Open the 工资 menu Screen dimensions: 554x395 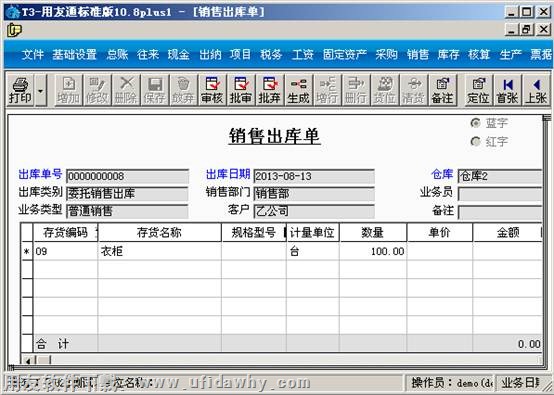(x=302, y=54)
